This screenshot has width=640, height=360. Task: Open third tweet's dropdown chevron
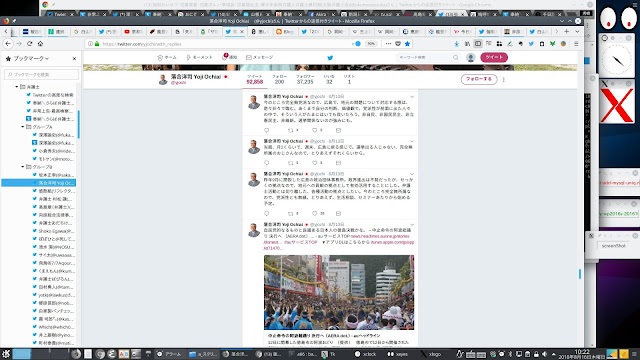click(x=412, y=174)
